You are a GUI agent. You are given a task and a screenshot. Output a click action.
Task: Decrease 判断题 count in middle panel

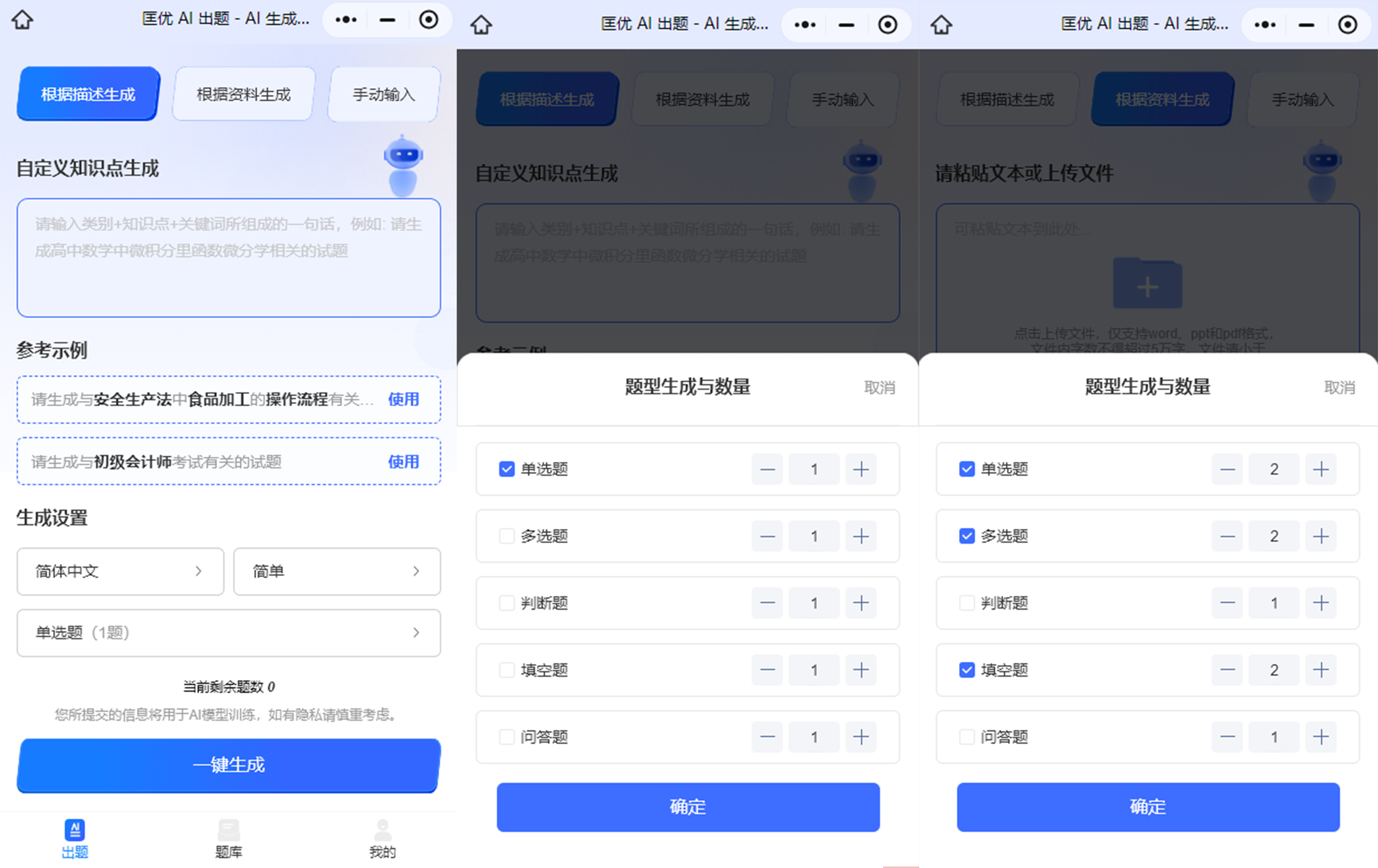click(x=767, y=603)
